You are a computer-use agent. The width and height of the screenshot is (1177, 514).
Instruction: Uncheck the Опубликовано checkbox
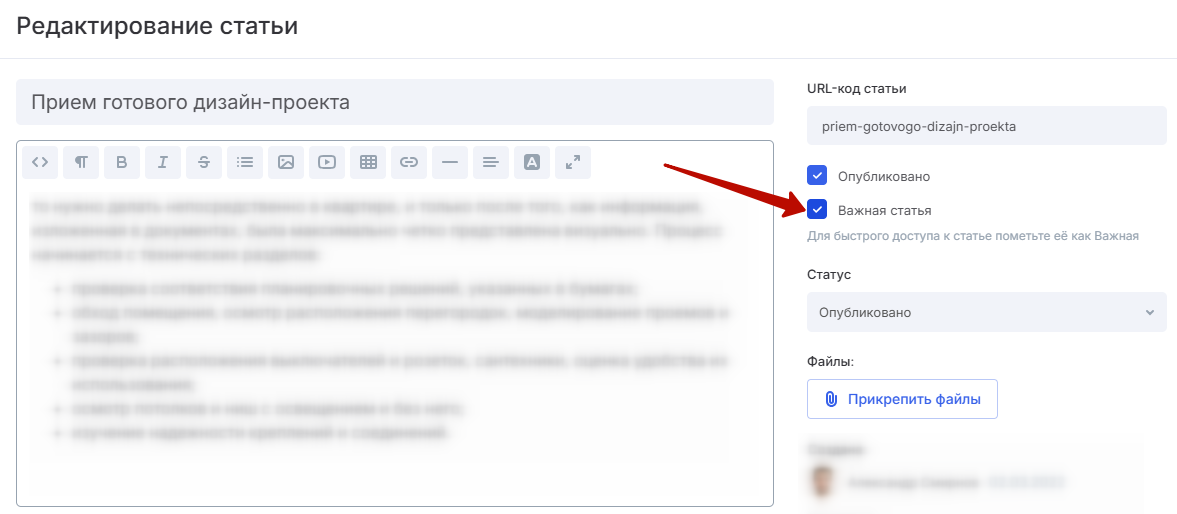click(817, 176)
